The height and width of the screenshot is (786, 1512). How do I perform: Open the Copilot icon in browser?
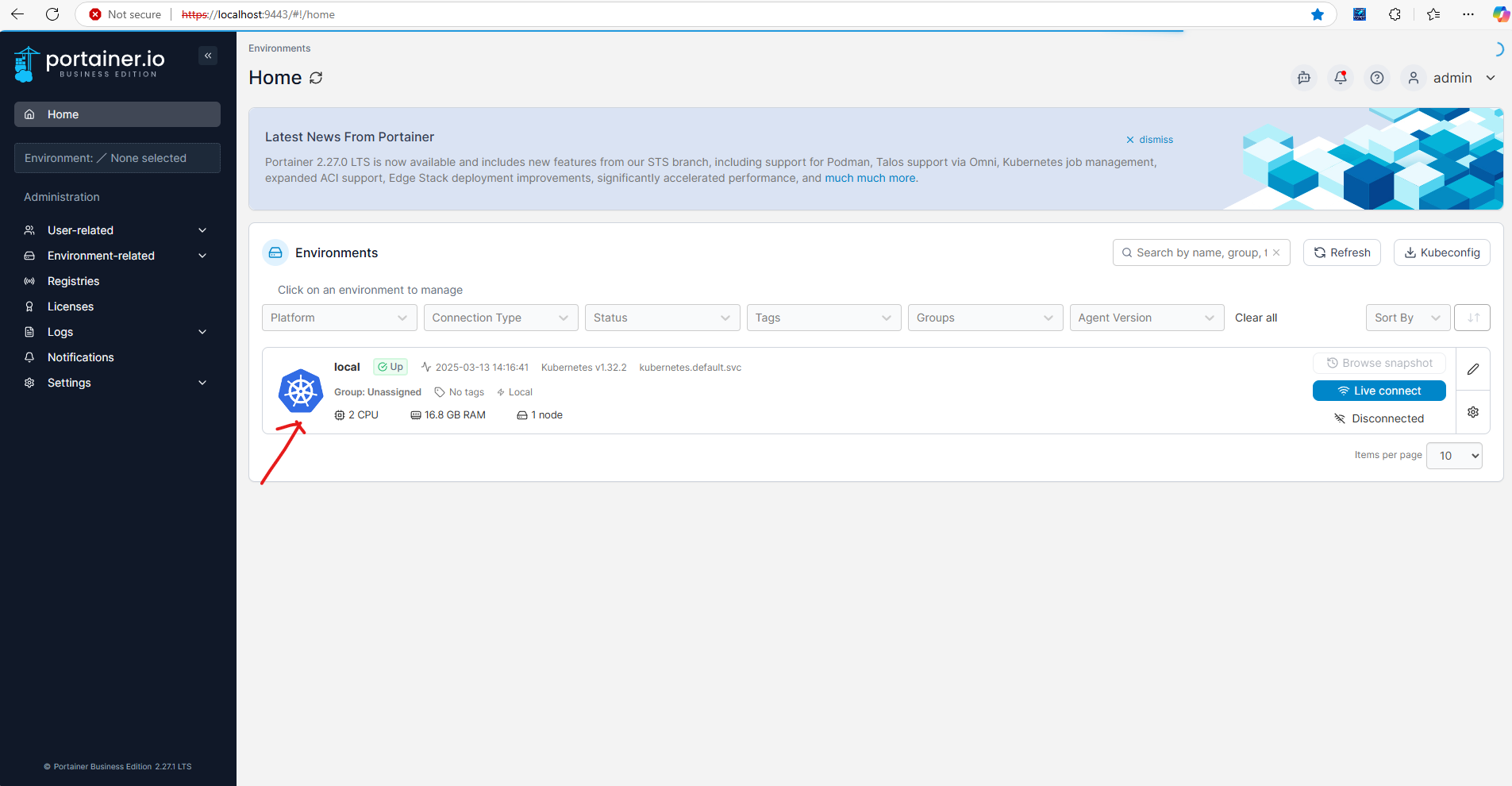[x=1501, y=14]
